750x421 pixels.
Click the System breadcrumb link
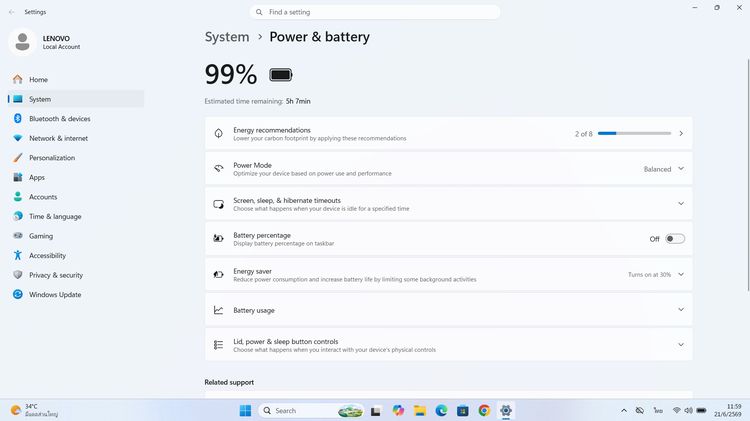point(227,37)
